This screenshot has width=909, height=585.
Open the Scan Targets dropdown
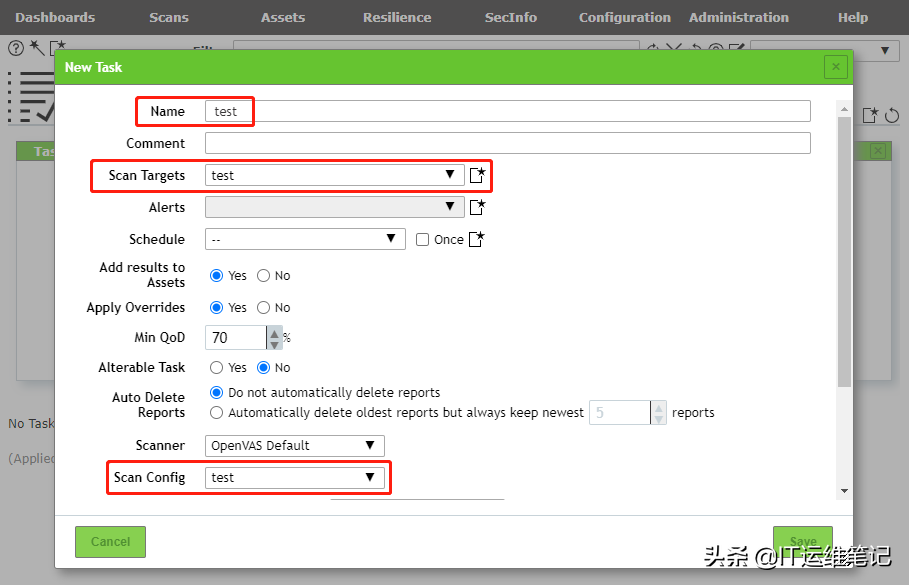click(334, 175)
